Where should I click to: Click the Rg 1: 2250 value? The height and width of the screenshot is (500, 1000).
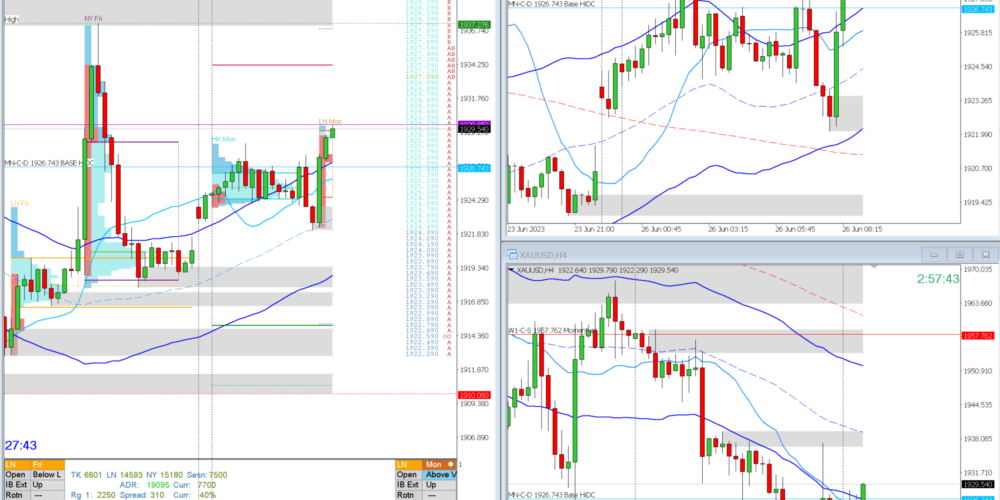[x=93, y=496]
